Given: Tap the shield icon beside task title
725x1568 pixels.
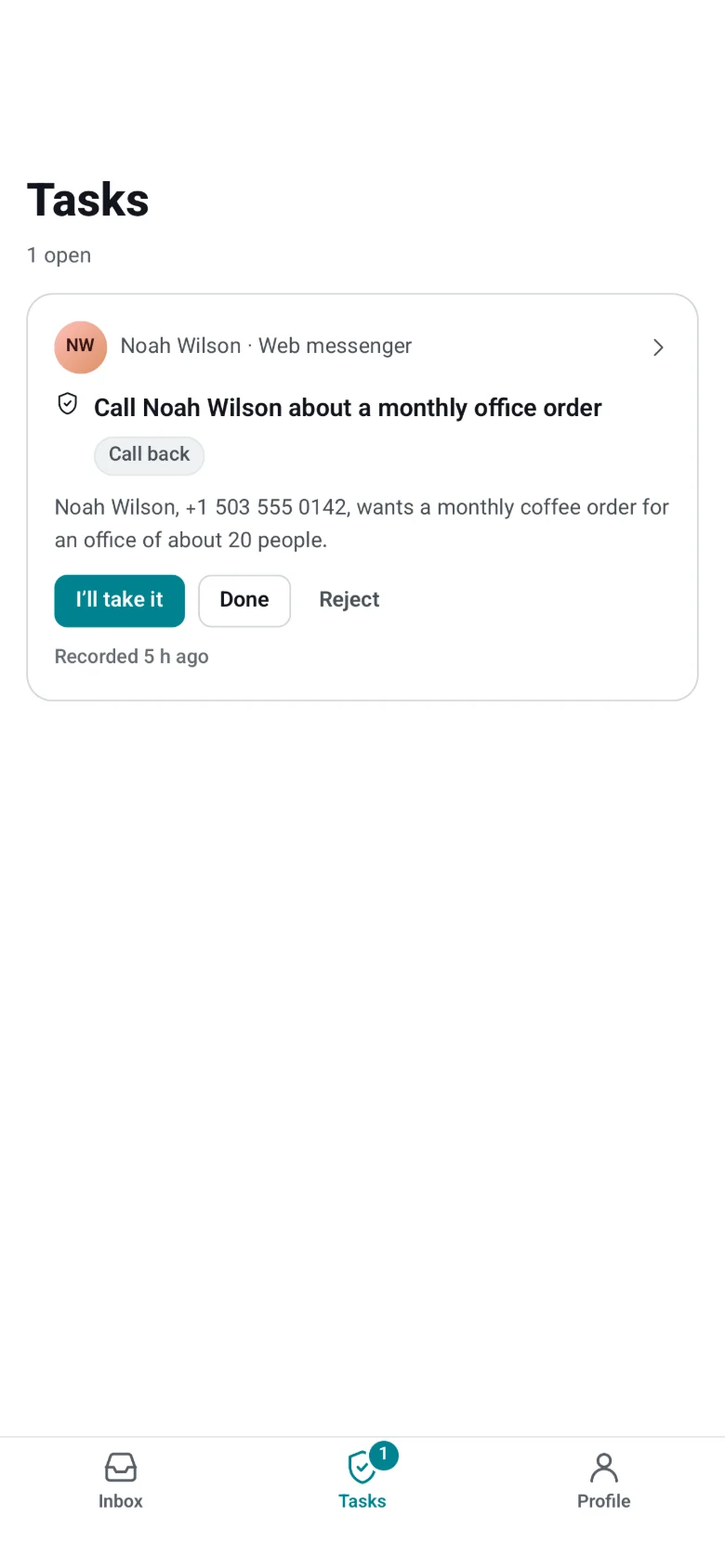Looking at the screenshot, I should [68, 404].
